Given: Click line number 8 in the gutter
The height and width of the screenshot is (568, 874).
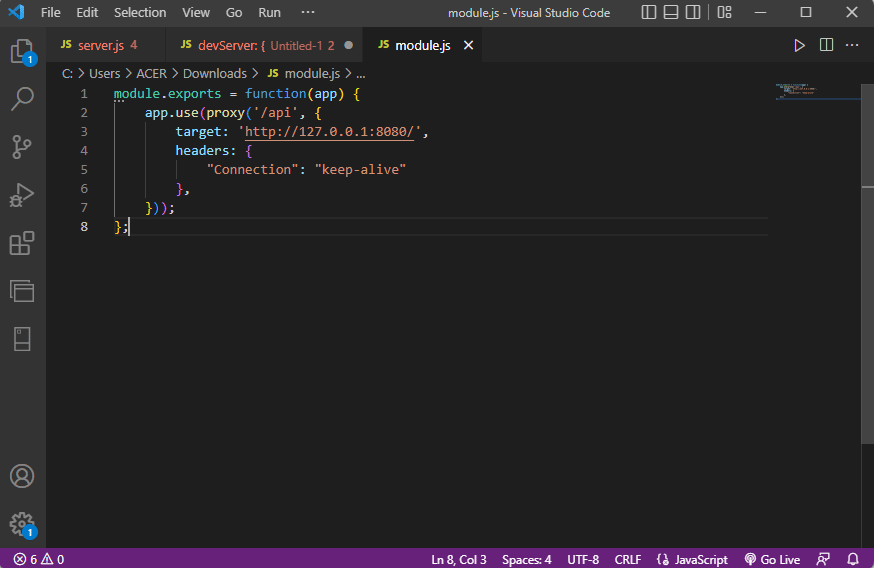Looking at the screenshot, I should 84,226.
